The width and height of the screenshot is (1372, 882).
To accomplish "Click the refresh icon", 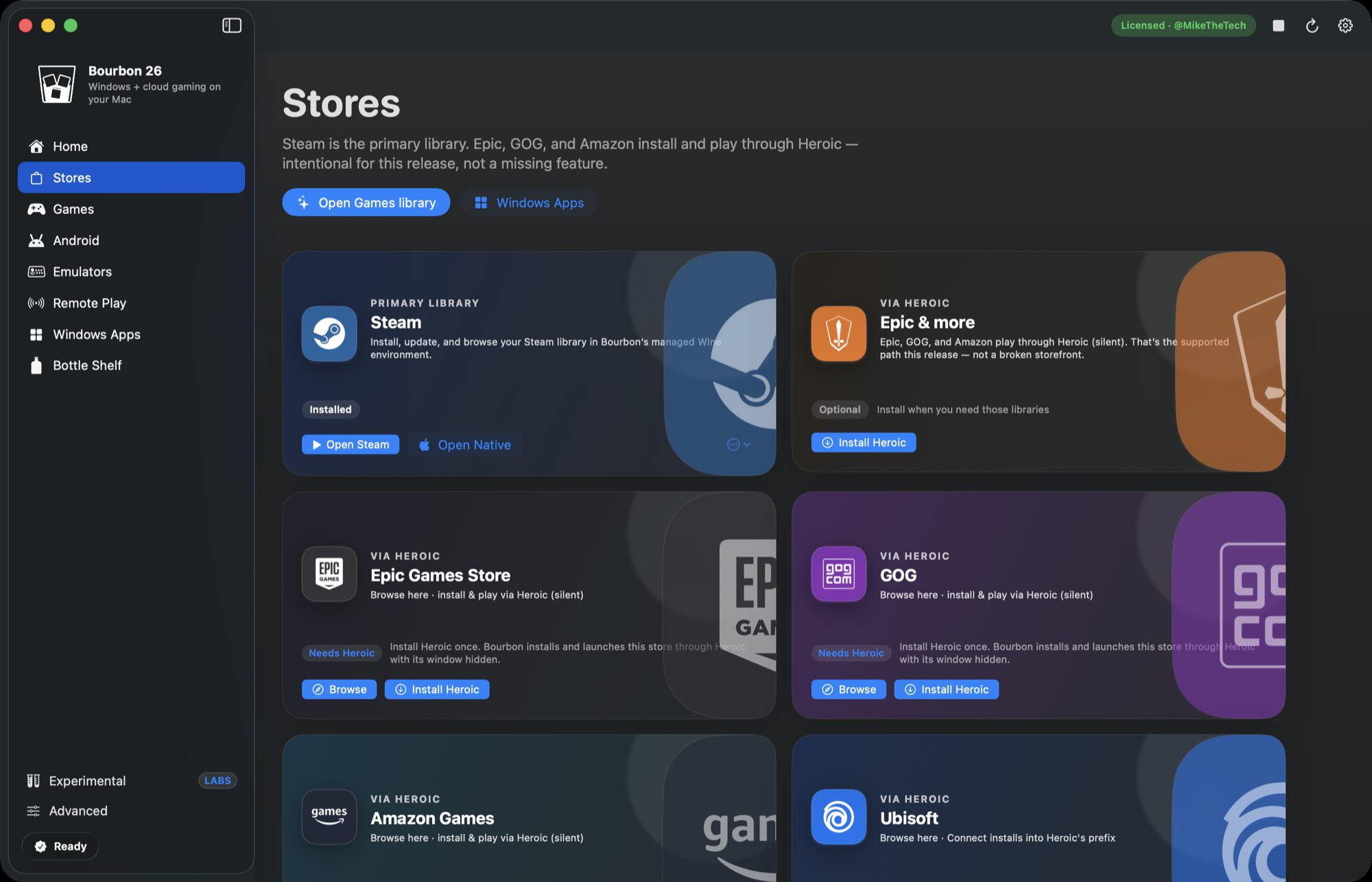I will click(x=1312, y=25).
